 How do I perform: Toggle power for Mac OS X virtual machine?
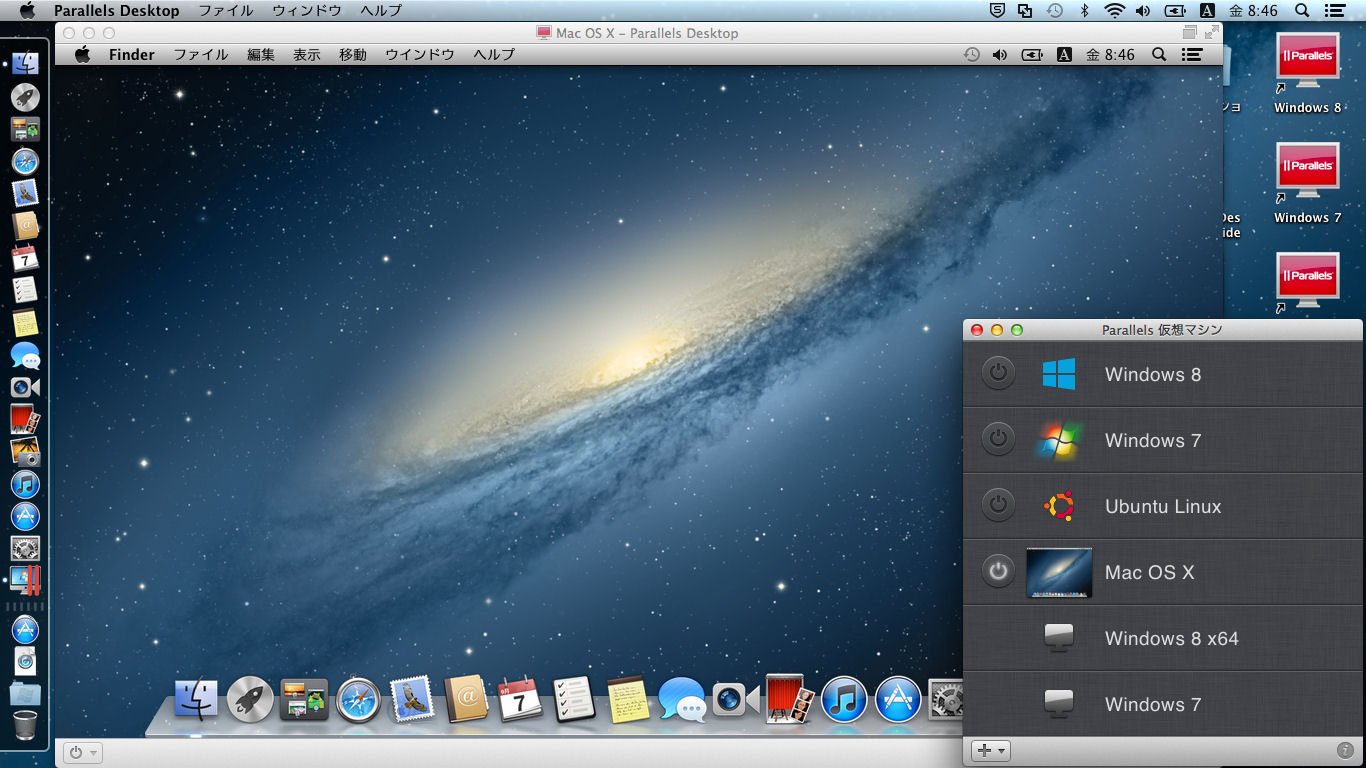coord(997,572)
